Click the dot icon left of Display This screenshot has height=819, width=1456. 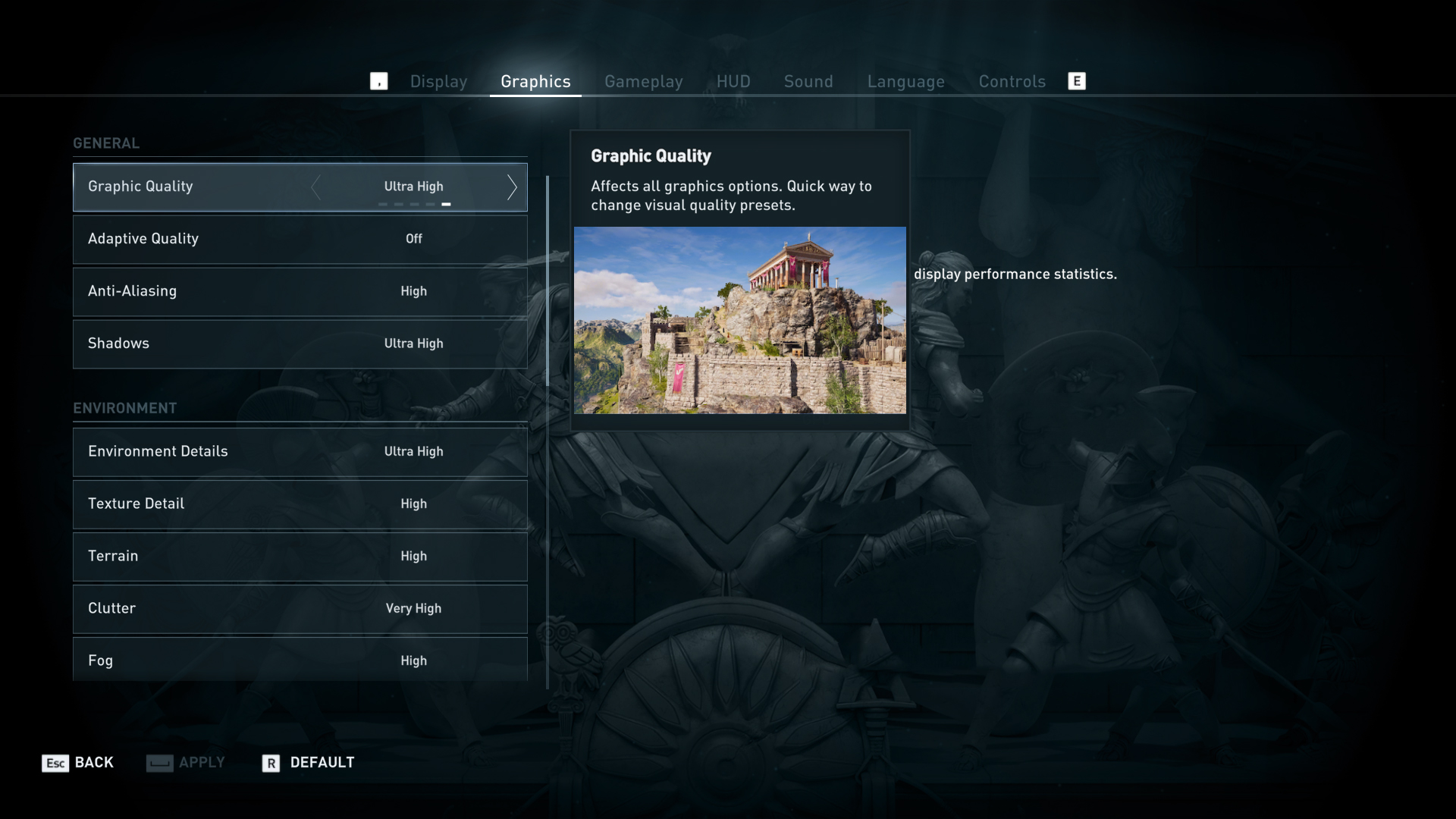379,81
